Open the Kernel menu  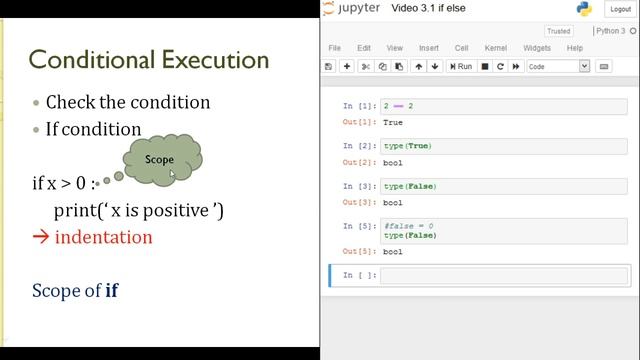pyautogui.click(x=496, y=48)
